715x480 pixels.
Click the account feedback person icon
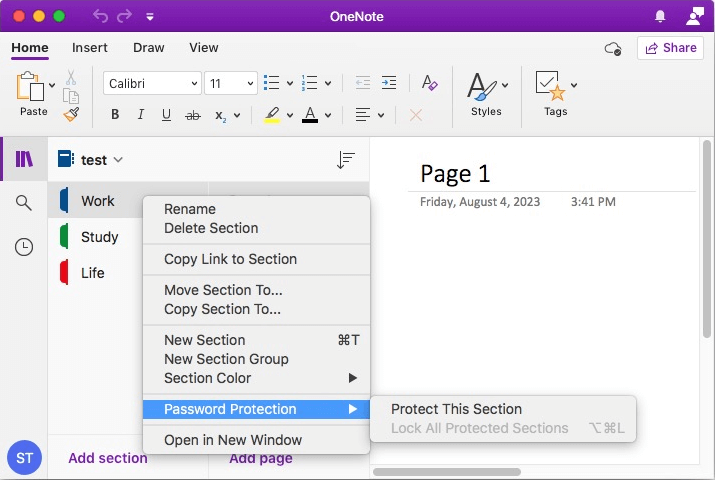[x=694, y=16]
